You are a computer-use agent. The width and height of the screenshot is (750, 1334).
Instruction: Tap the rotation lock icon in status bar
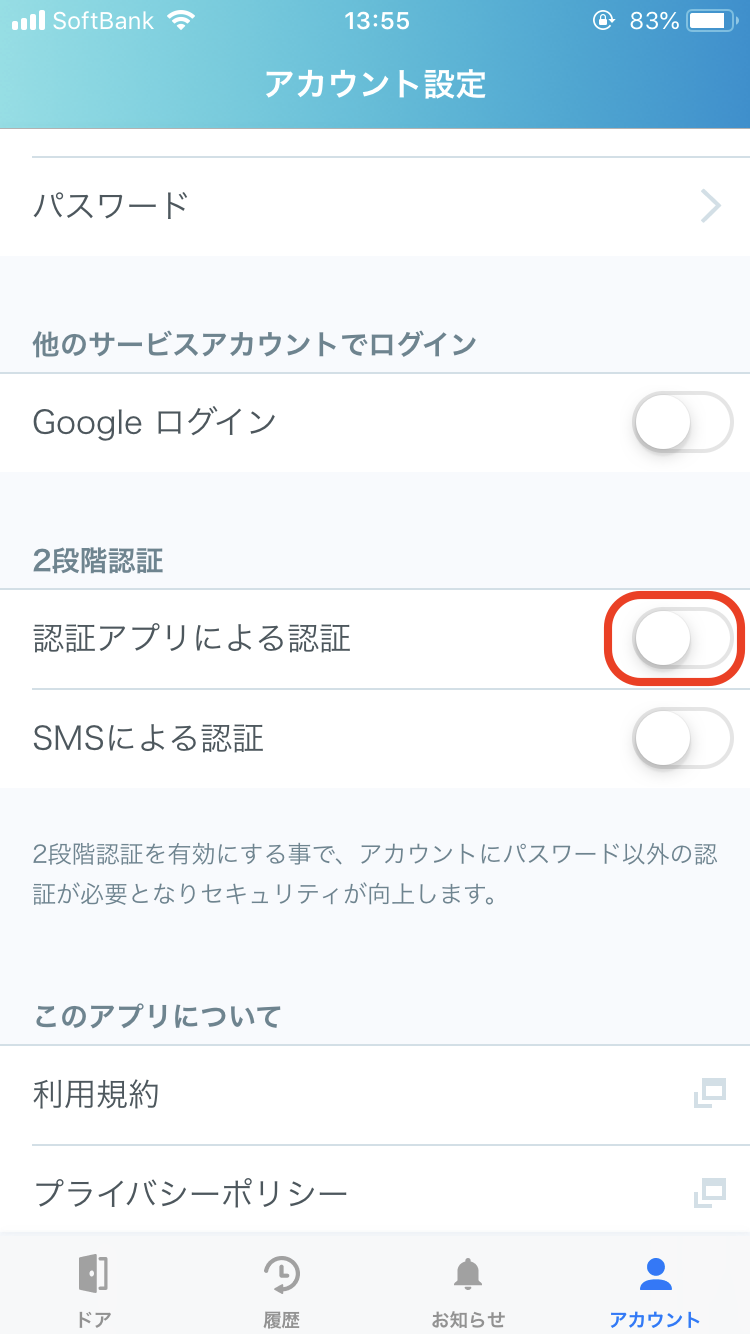tap(603, 20)
